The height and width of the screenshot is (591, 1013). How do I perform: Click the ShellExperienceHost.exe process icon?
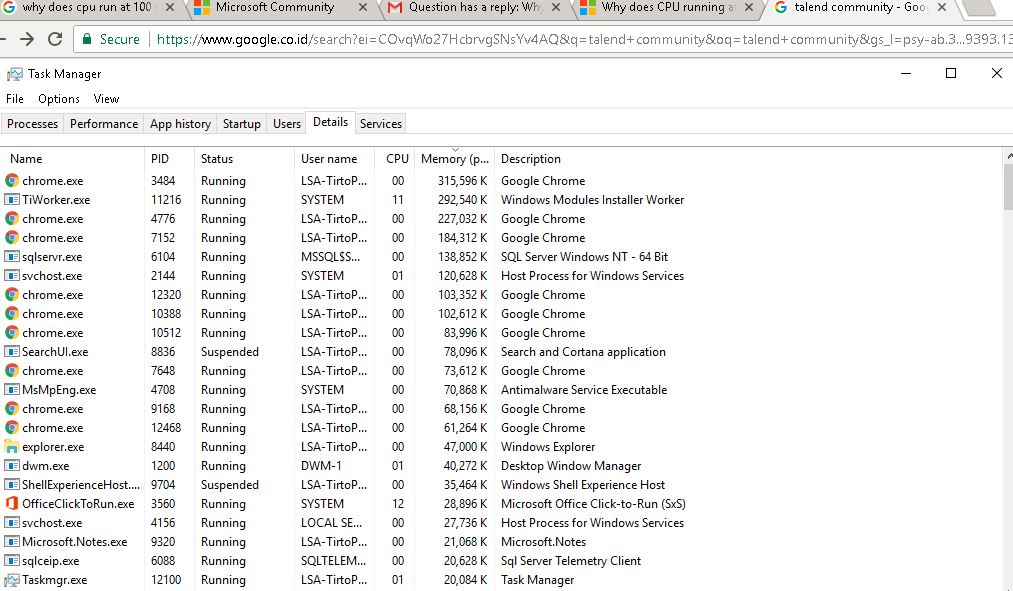[x=12, y=484]
